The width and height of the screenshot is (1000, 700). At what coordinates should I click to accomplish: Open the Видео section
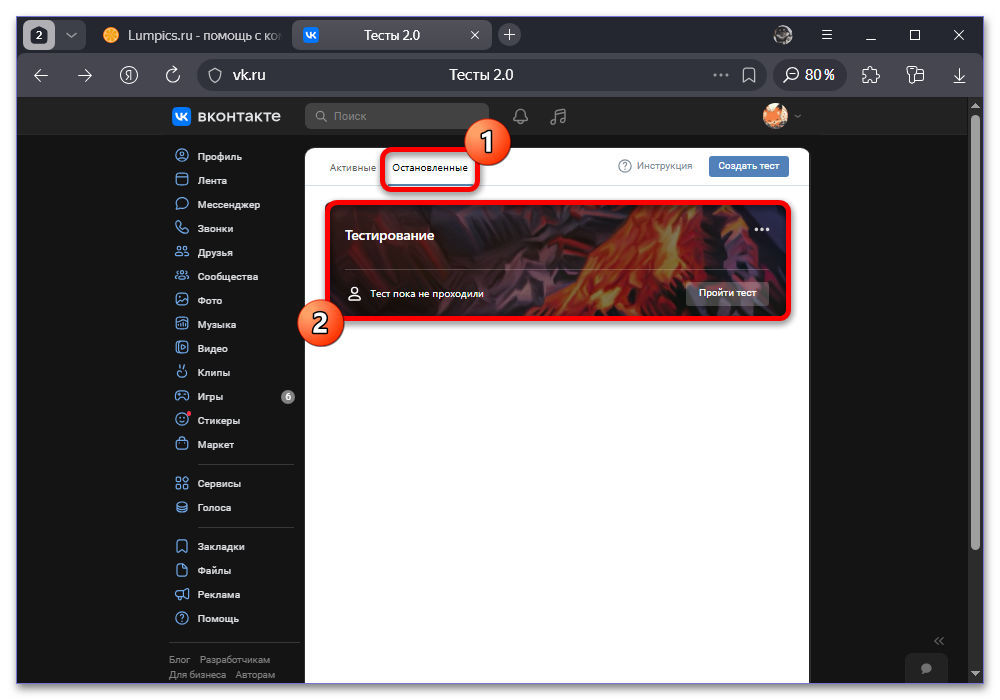click(x=202, y=349)
